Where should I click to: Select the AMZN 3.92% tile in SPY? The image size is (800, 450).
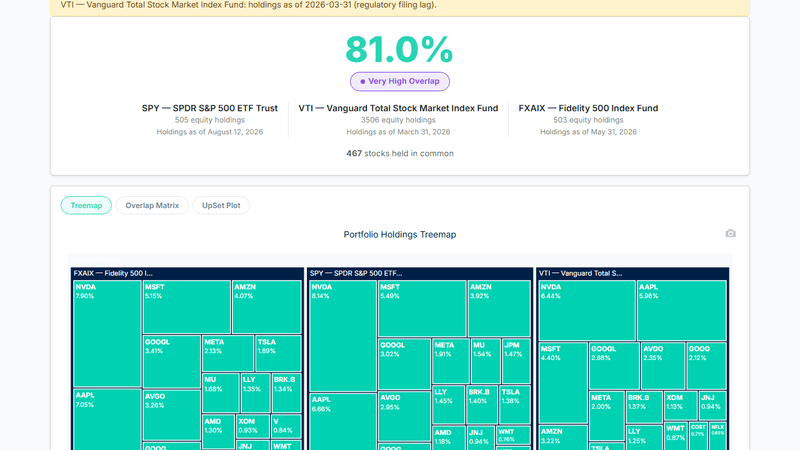pyautogui.click(x=499, y=308)
